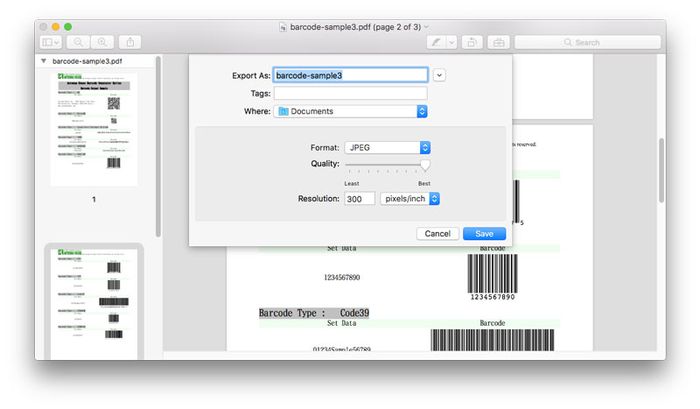Click the Tags input field
The width and height of the screenshot is (700, 409).
350,93
